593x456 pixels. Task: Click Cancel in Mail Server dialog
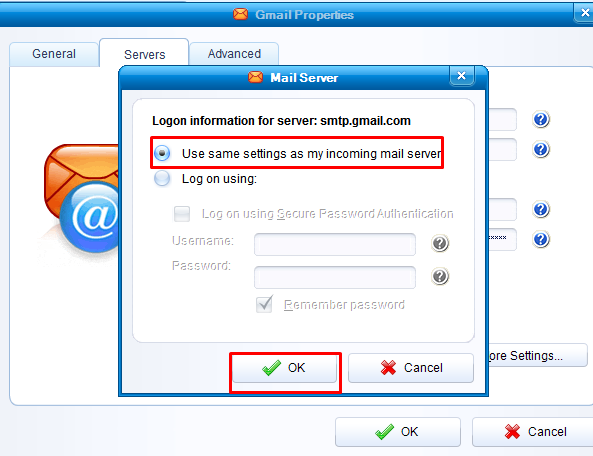tap(411, 368)
